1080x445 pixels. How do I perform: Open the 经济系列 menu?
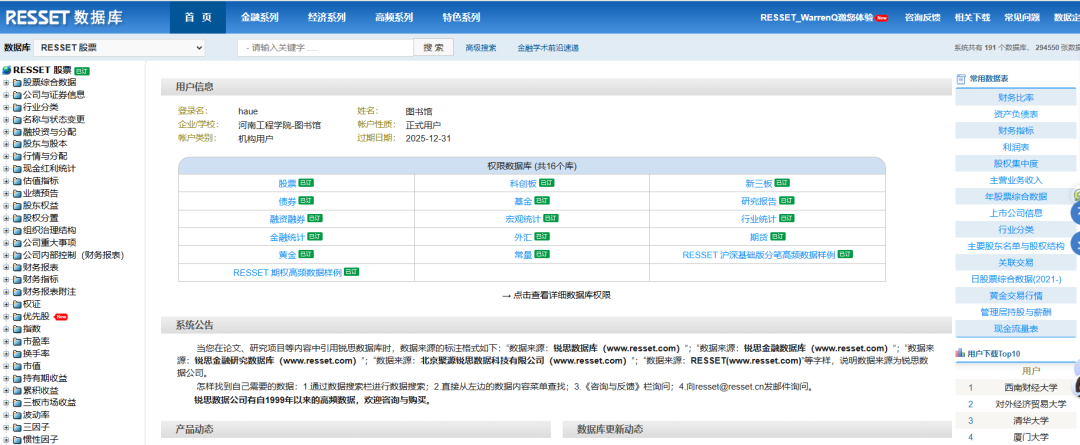click(326, 18)
